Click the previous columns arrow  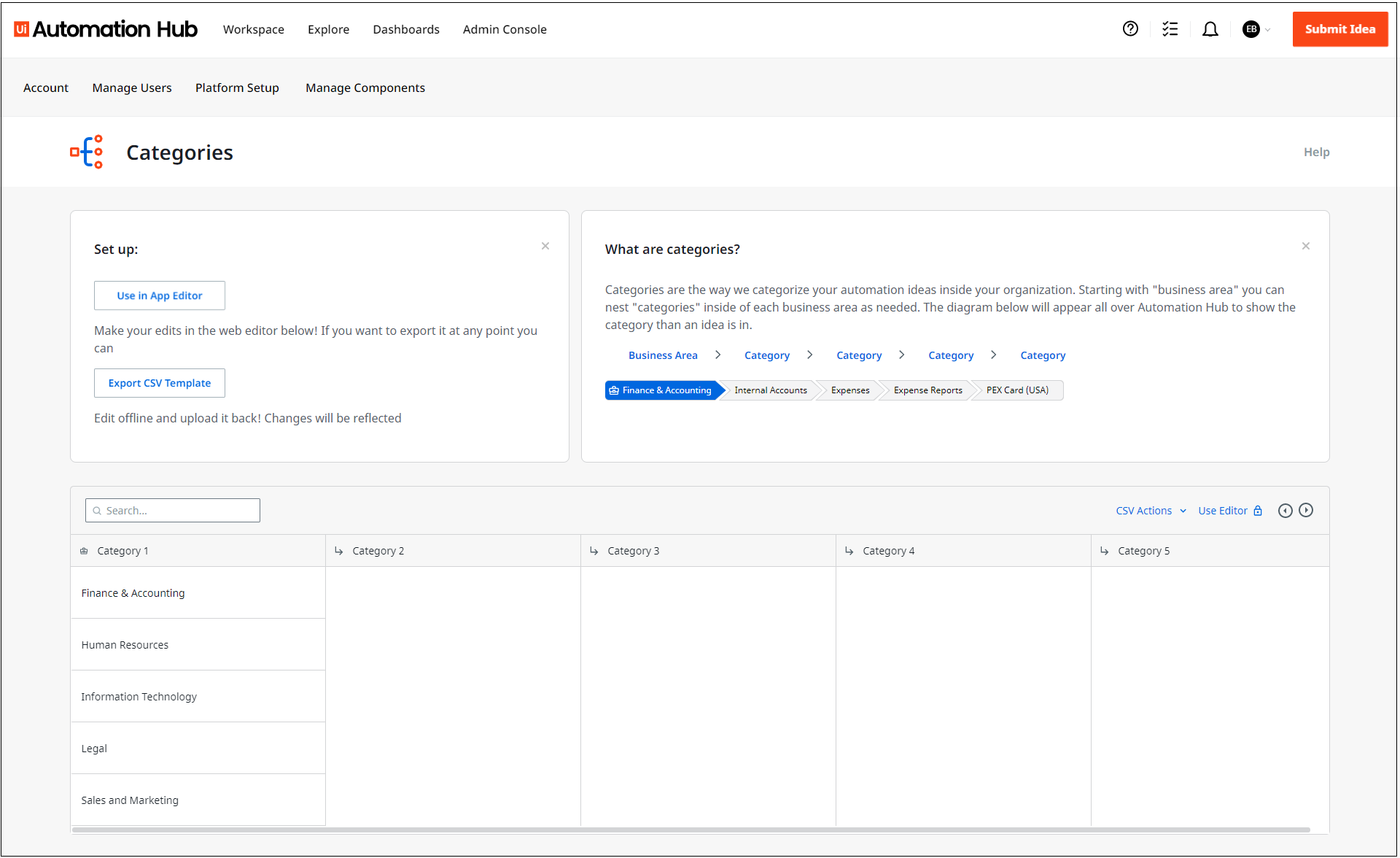(x=1286, y=511)
